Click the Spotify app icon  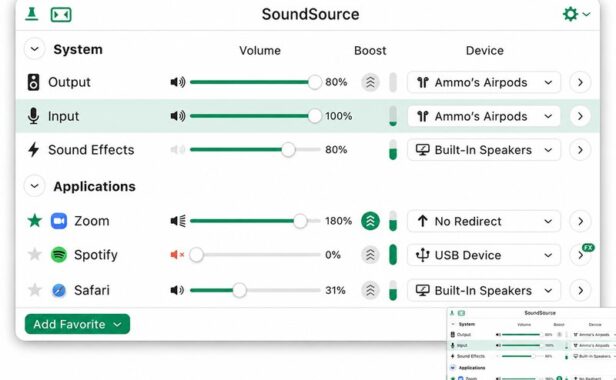click(59, 255)
